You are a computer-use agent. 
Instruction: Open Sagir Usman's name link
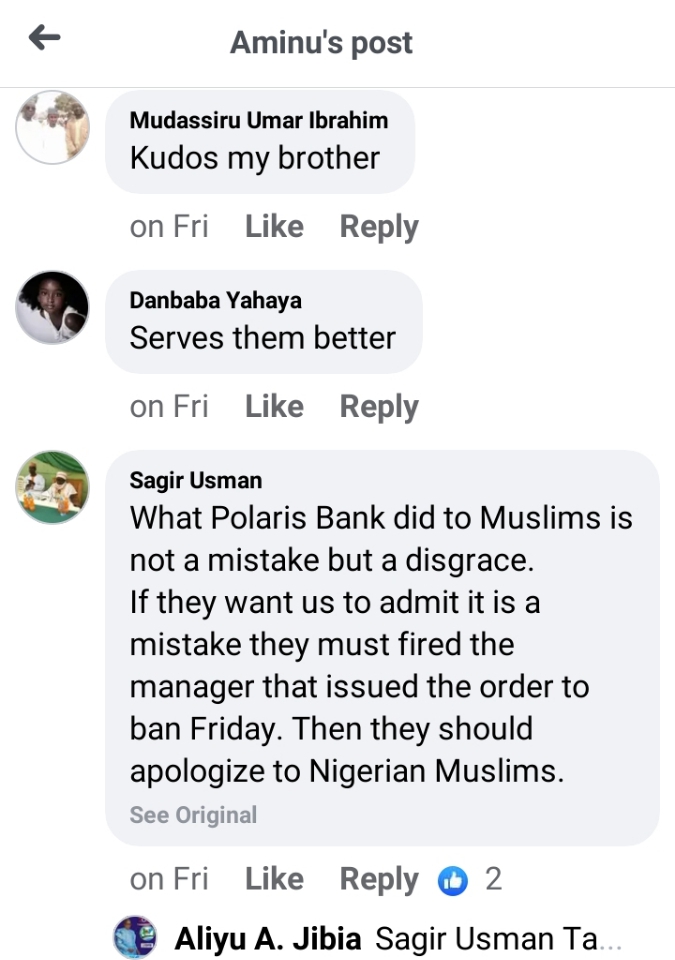click(196, 480)
